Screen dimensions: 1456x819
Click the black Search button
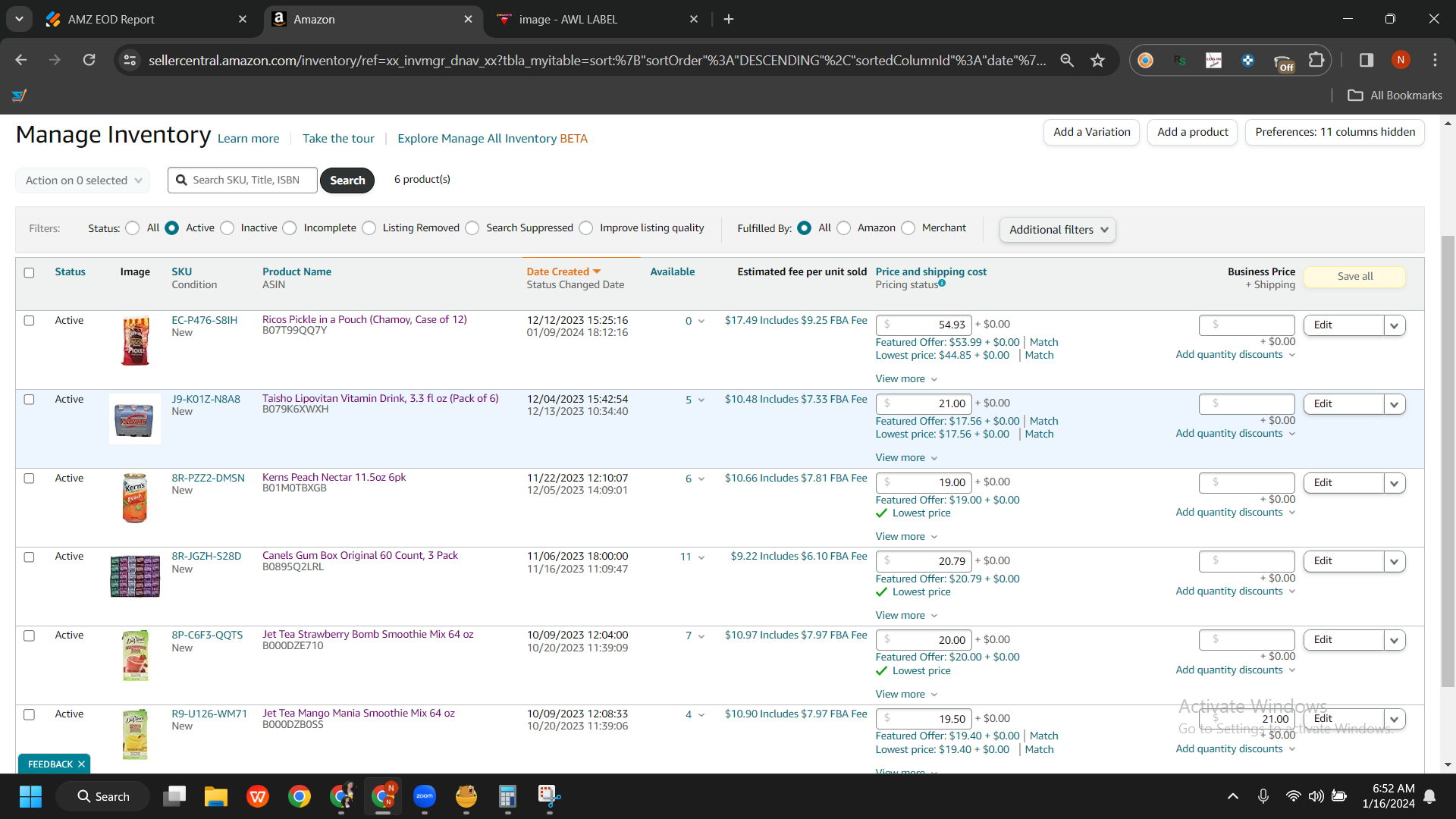coord(347,180)
